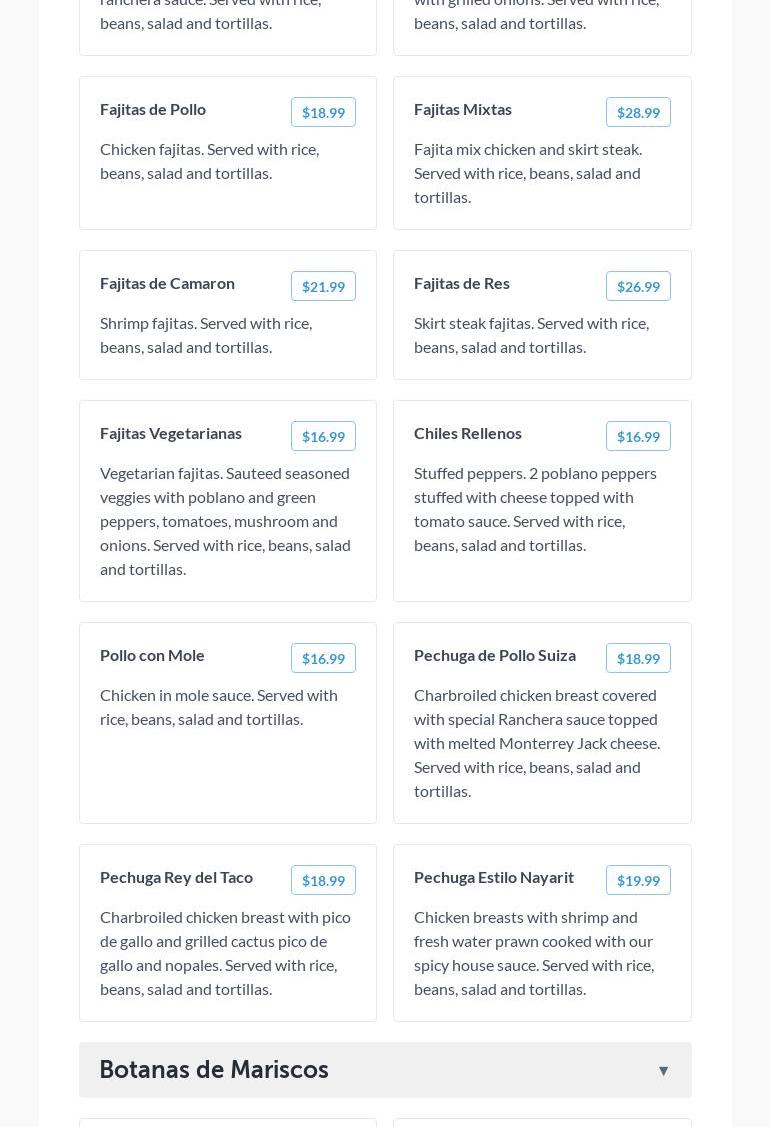Screen dimensions: 770x1127
Task: Choose the Fajitas Vegetarianas $16.99 price tag
Action: tap(323, 436)
